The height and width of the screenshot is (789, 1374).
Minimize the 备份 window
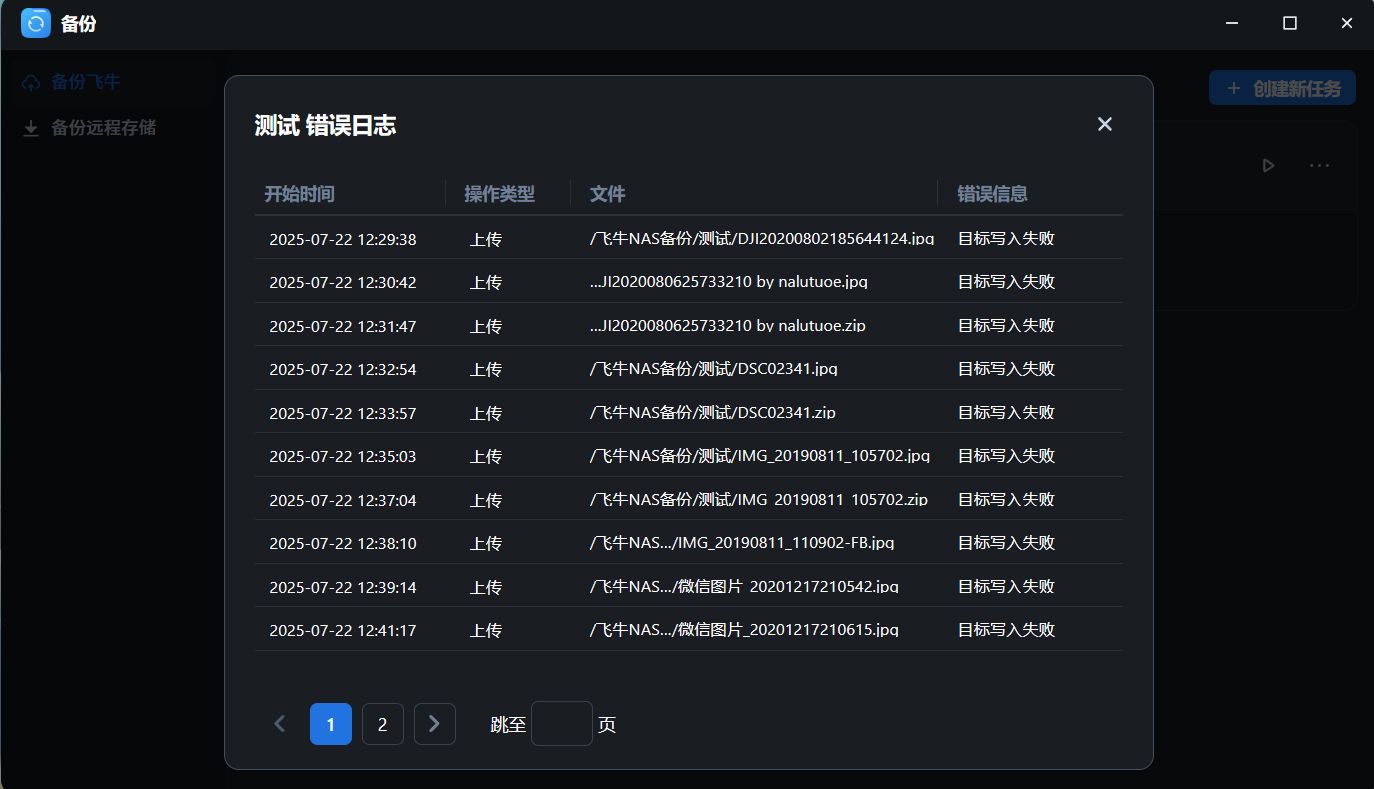tap(1233, 23)
